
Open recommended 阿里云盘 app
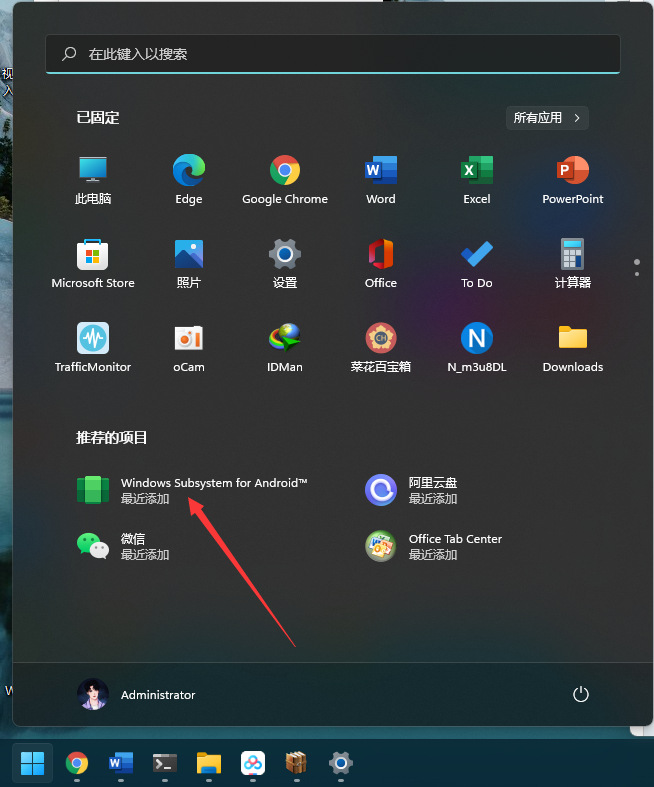(412, 490)
